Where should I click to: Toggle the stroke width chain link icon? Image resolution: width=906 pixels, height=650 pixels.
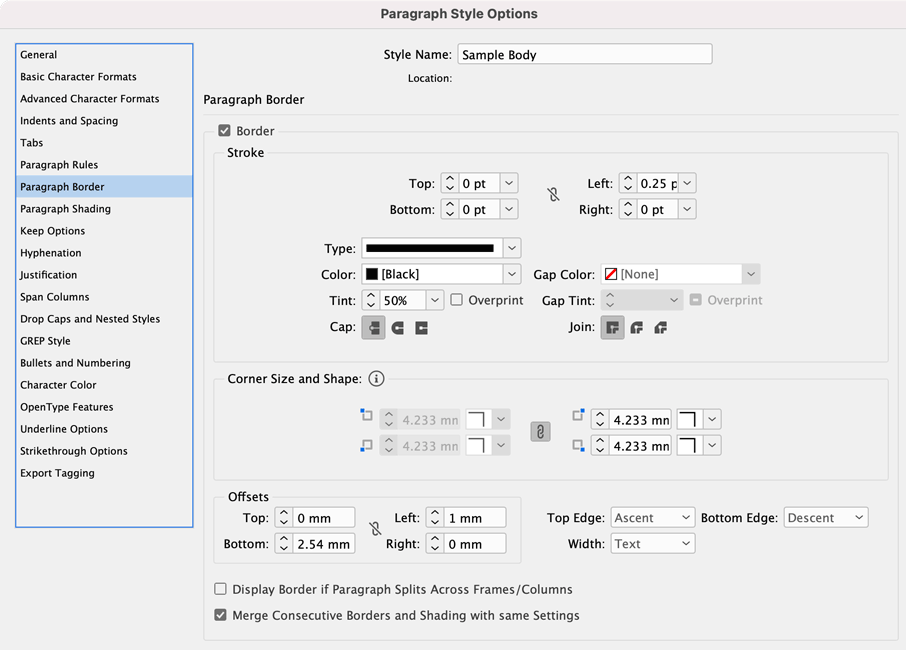(x=554, y=195)
